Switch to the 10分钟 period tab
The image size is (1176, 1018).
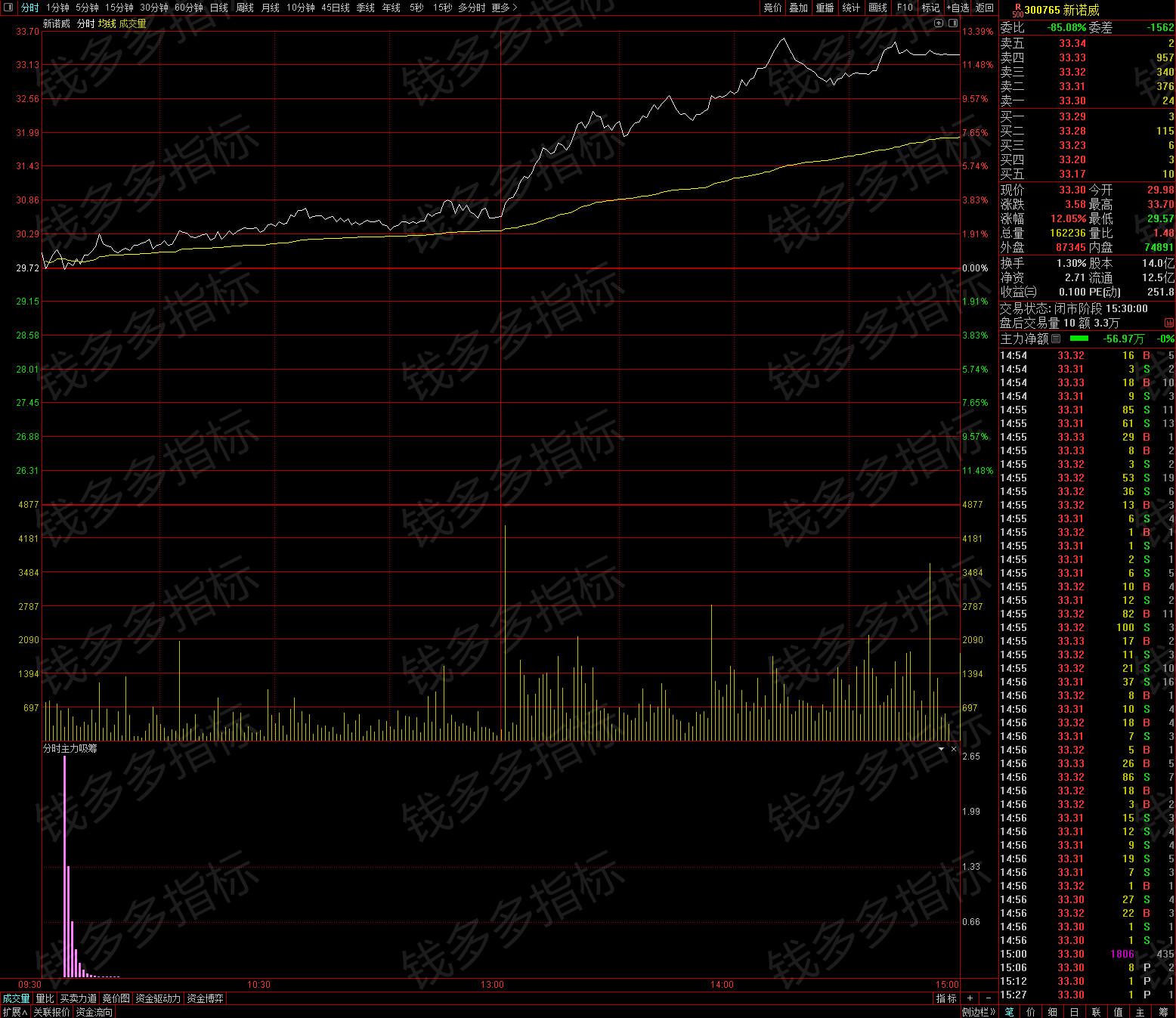pyautogui.click(x=301, y=8)
